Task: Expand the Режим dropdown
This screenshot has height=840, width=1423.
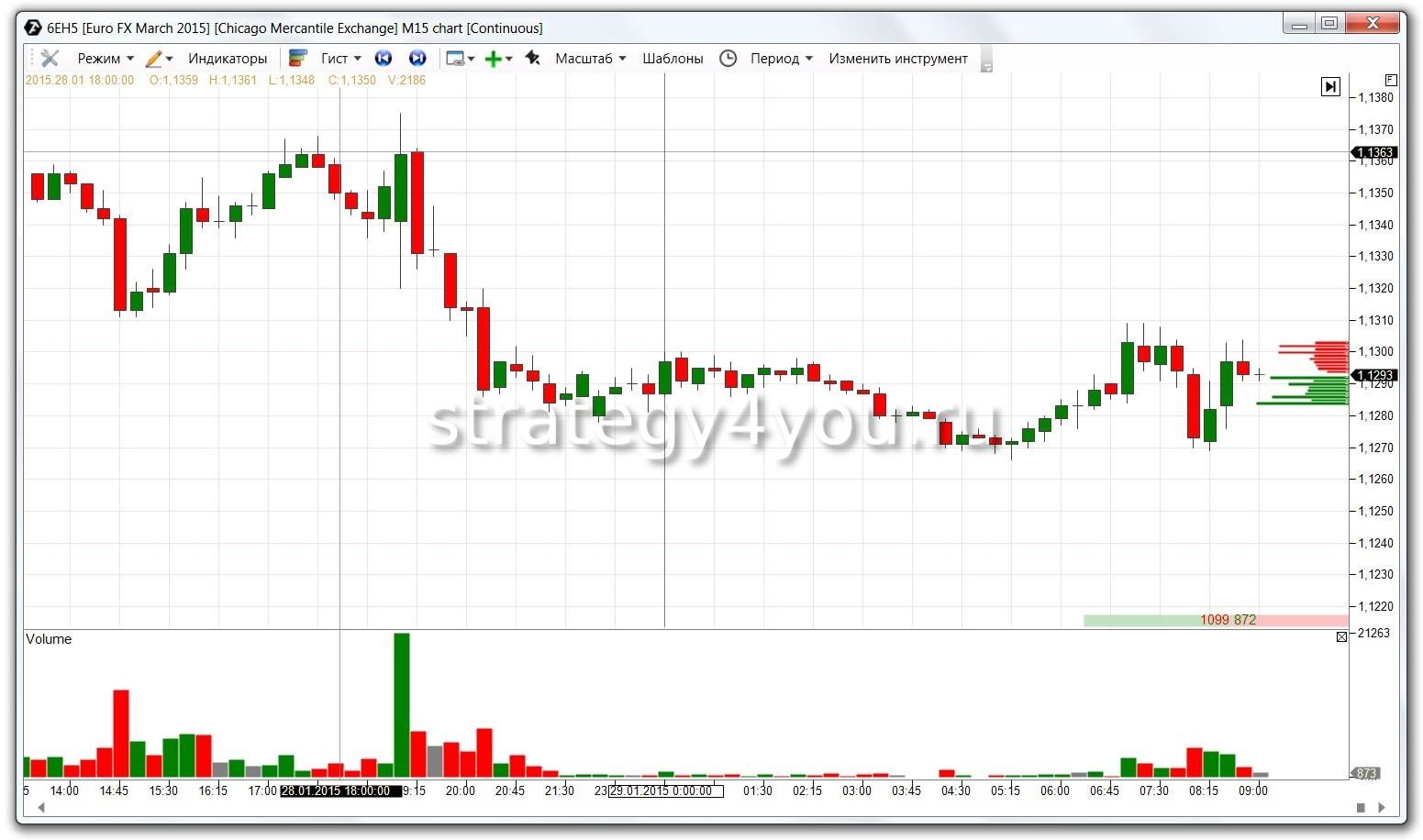Action: (106, 59)
